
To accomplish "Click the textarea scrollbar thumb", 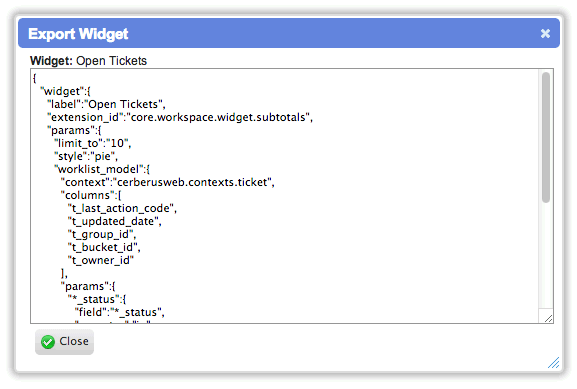I will click(x=546, y=137).
